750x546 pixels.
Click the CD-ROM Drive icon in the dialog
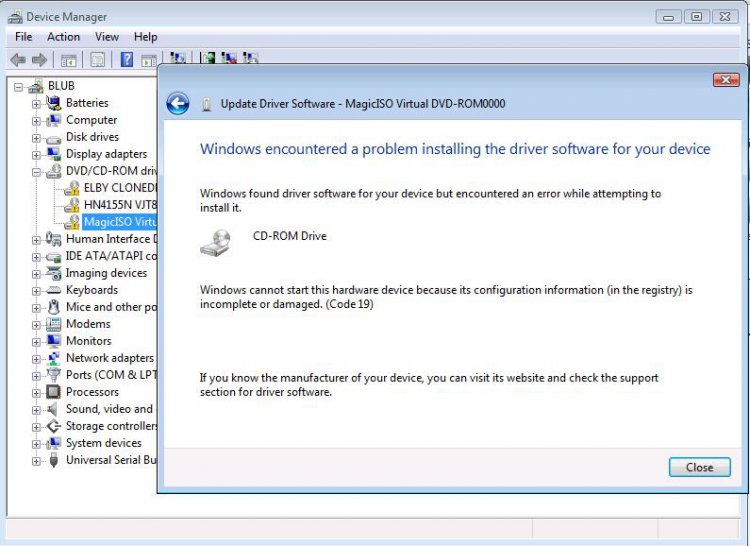pyautogui.click(x=215, y=243)
